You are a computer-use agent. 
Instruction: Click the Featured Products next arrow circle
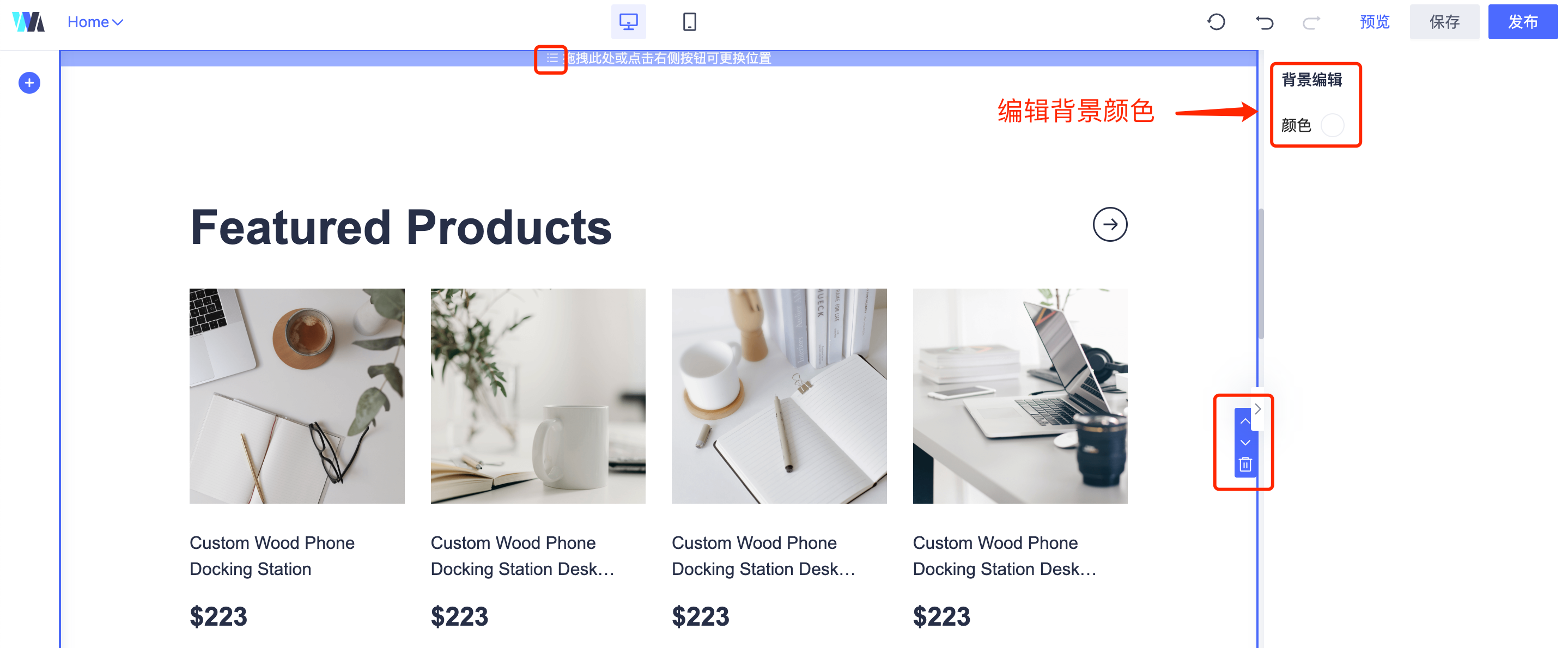click(1110, 224)
